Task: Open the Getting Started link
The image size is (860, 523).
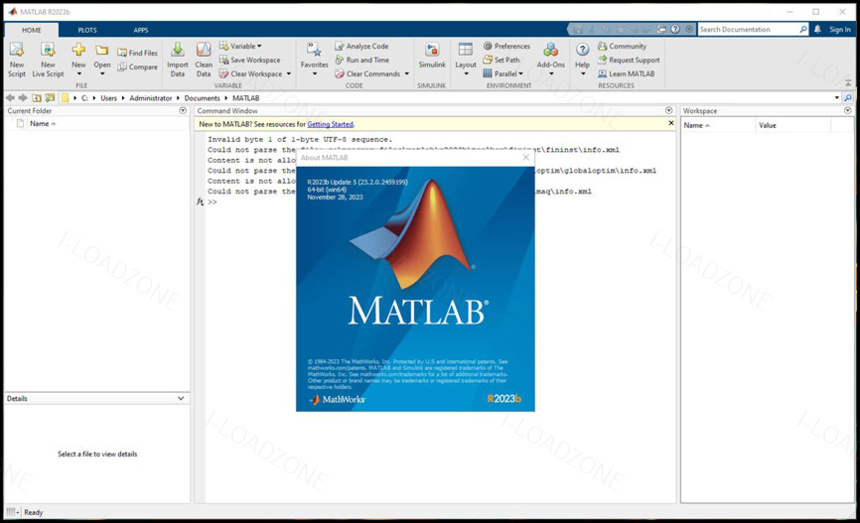Action: point(330,124)
